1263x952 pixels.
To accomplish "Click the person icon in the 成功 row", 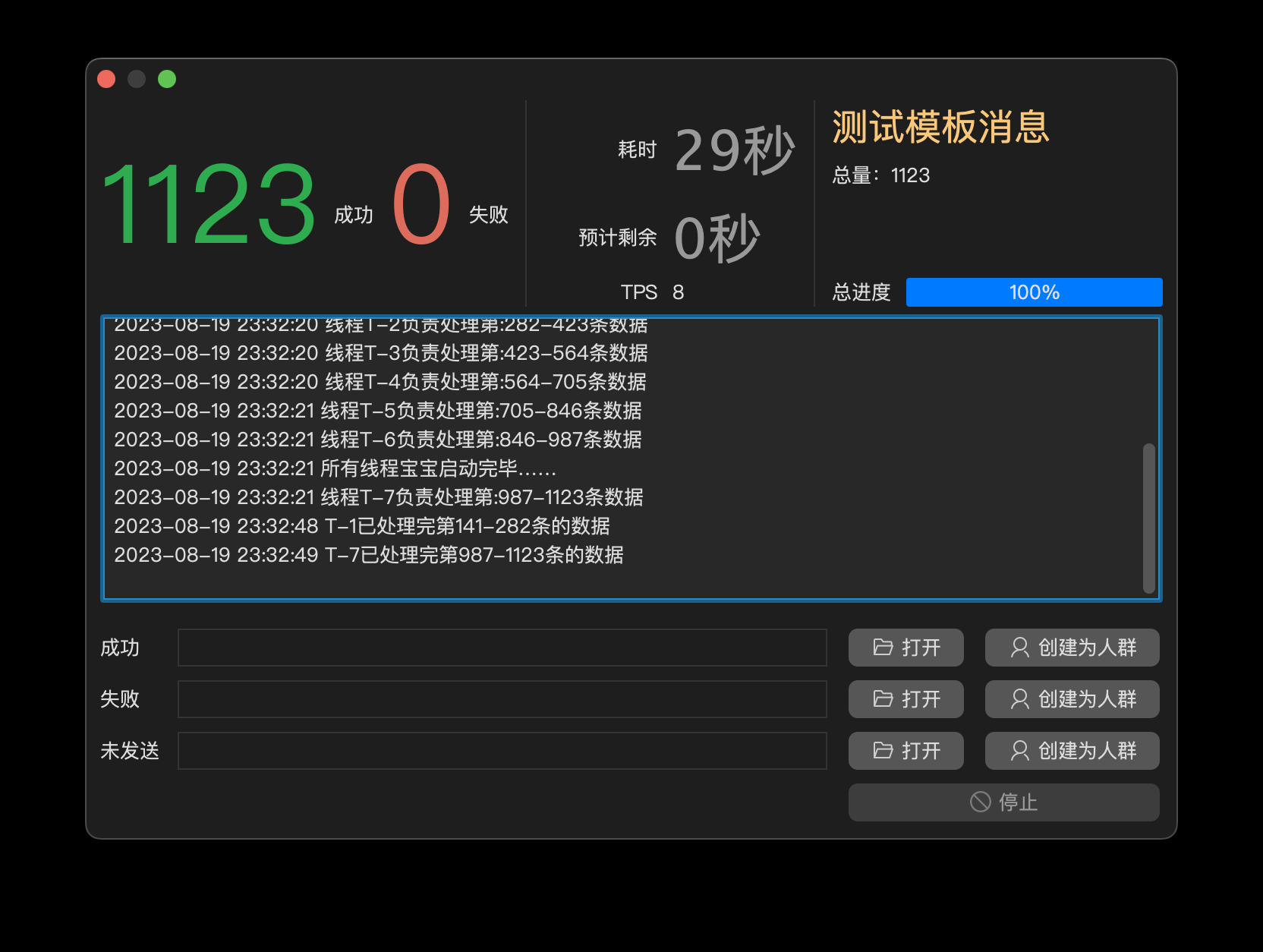I will [x=1019, y=648].
